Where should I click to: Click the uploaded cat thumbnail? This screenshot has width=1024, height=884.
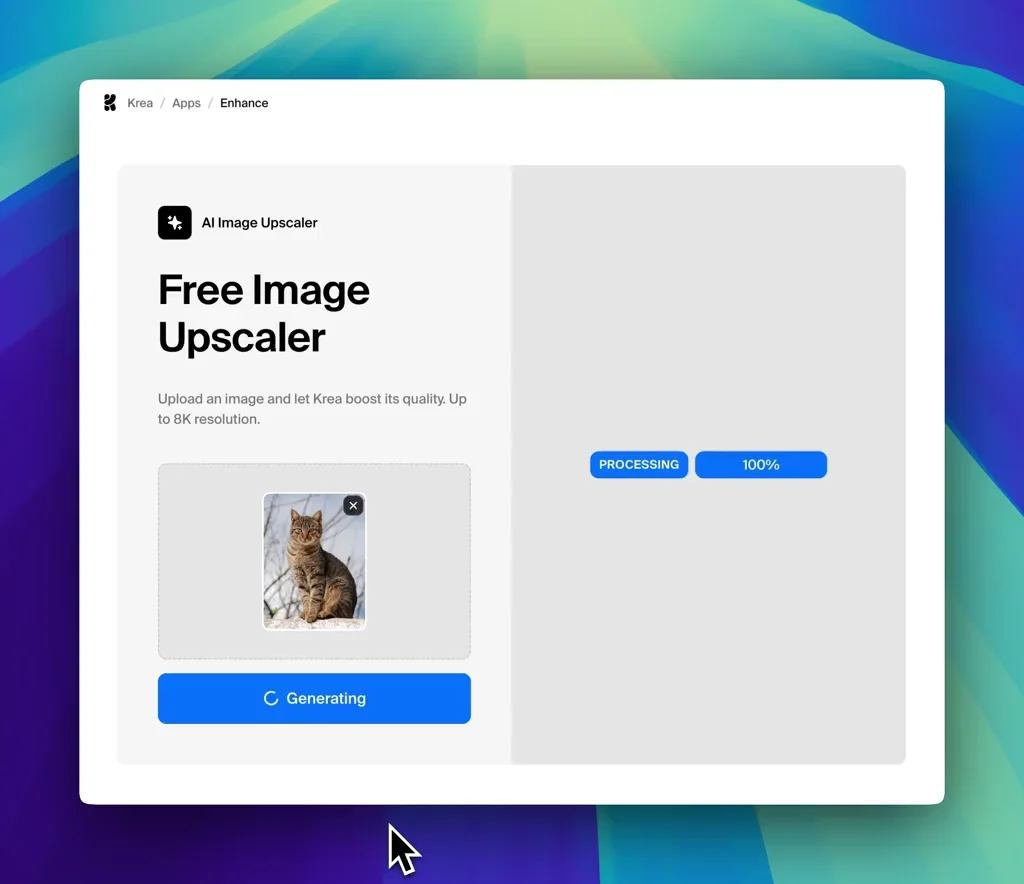coord(314,561)
